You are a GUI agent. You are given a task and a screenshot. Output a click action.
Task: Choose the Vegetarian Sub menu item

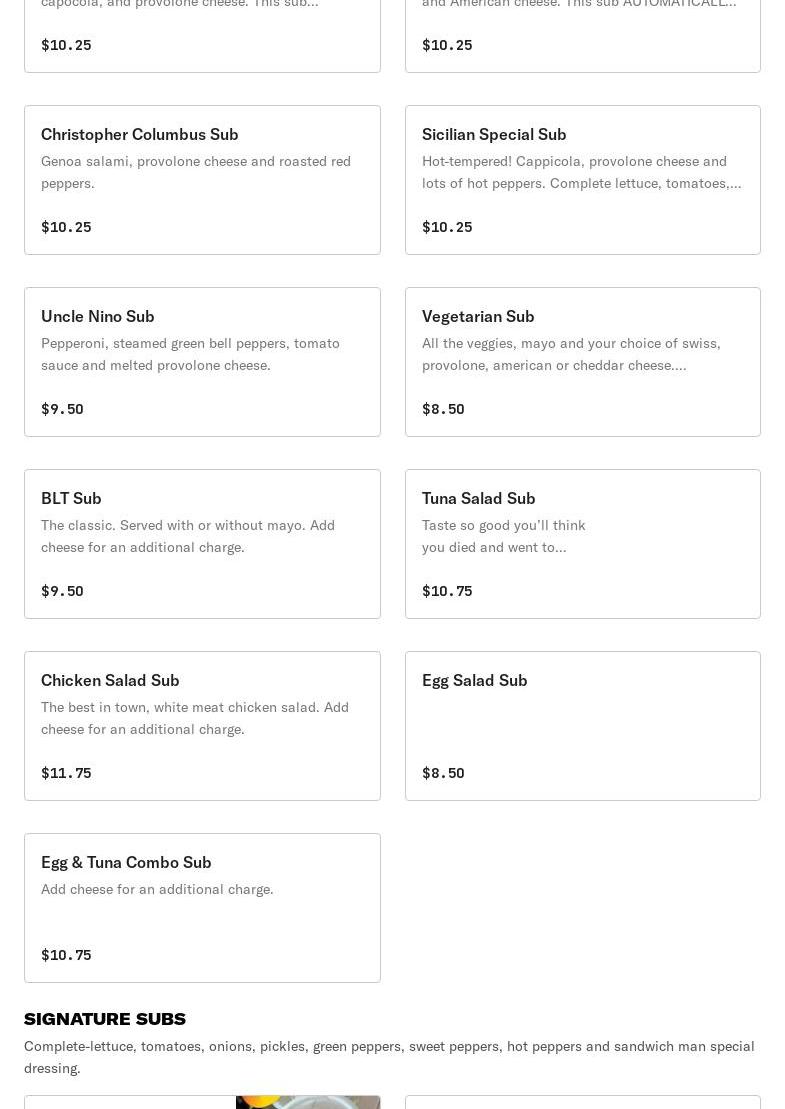pyautogui.click(x=582, y=362)
